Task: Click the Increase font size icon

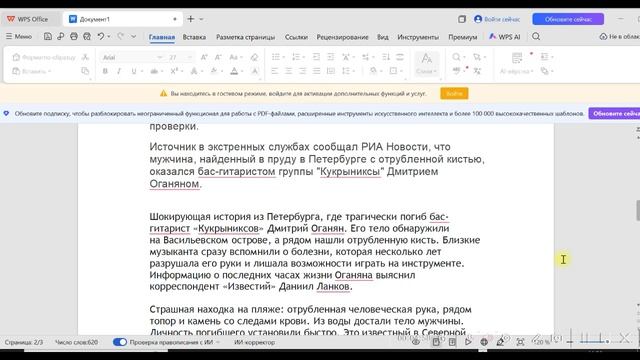Action: tap(204, 58)
